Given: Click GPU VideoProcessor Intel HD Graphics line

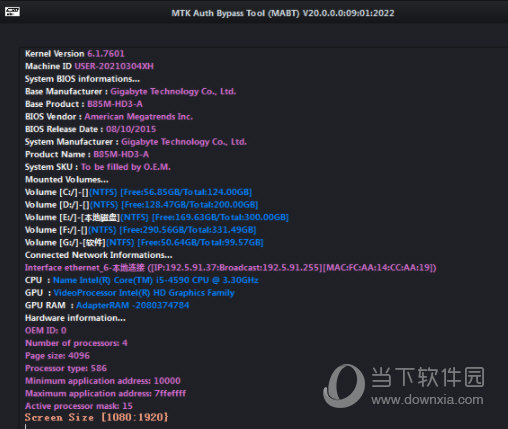Looking at the screenshot, I should click(130, 293).
